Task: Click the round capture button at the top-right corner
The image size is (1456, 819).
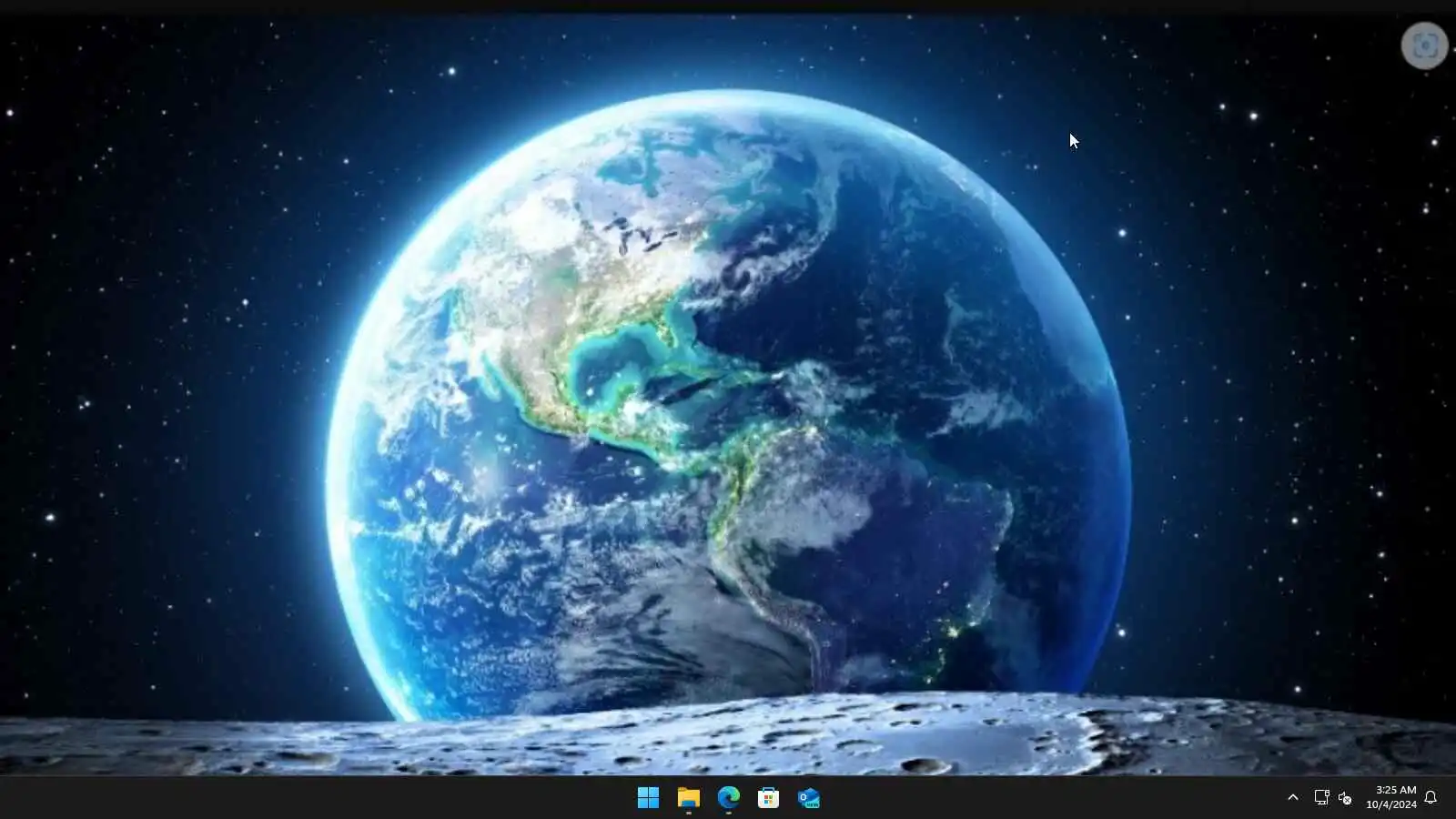Action: [1425, 45]
